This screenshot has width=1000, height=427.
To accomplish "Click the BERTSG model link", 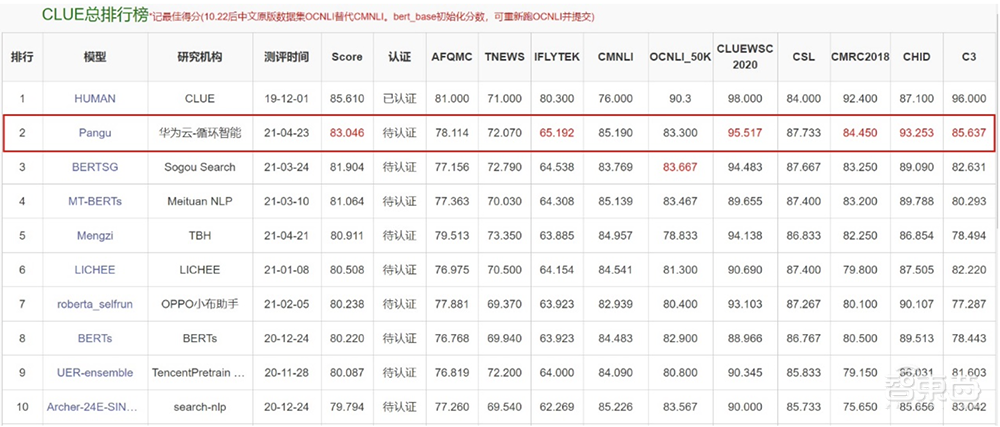I will coord(95,167).
